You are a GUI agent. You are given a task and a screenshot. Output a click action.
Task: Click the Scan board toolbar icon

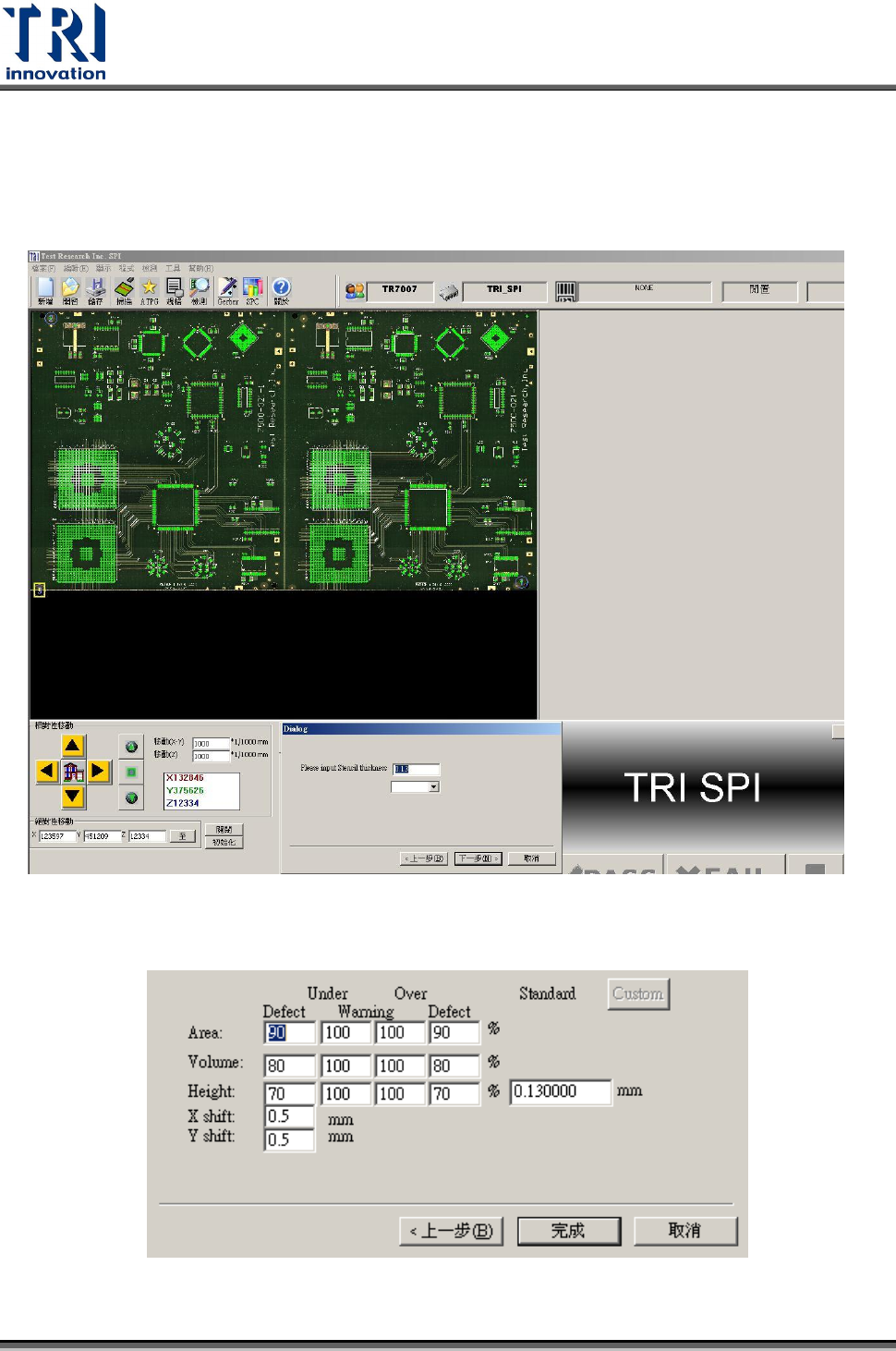tap(124, 289)
